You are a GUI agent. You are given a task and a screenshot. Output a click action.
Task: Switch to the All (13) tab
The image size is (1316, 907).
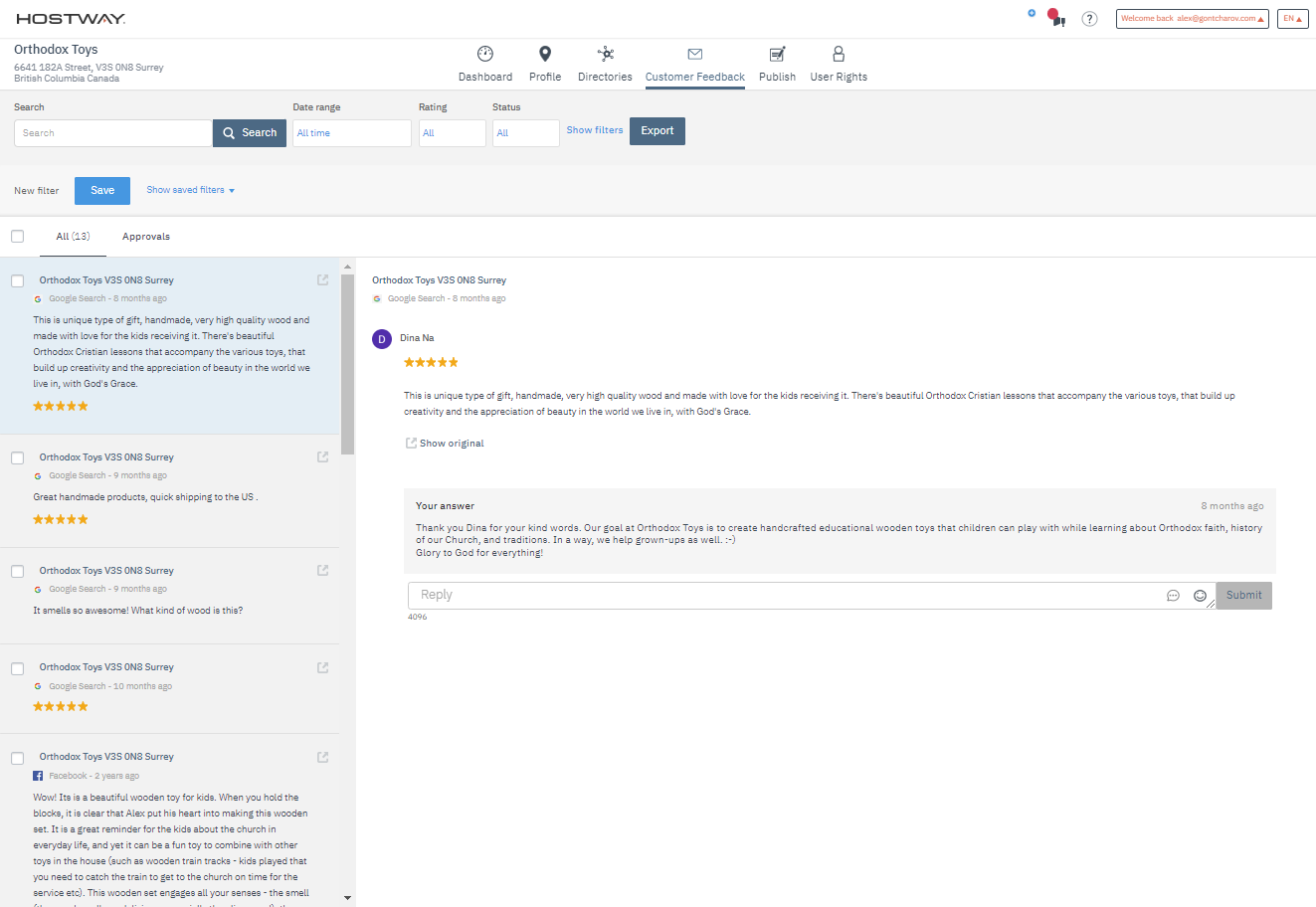coord(73,237)
